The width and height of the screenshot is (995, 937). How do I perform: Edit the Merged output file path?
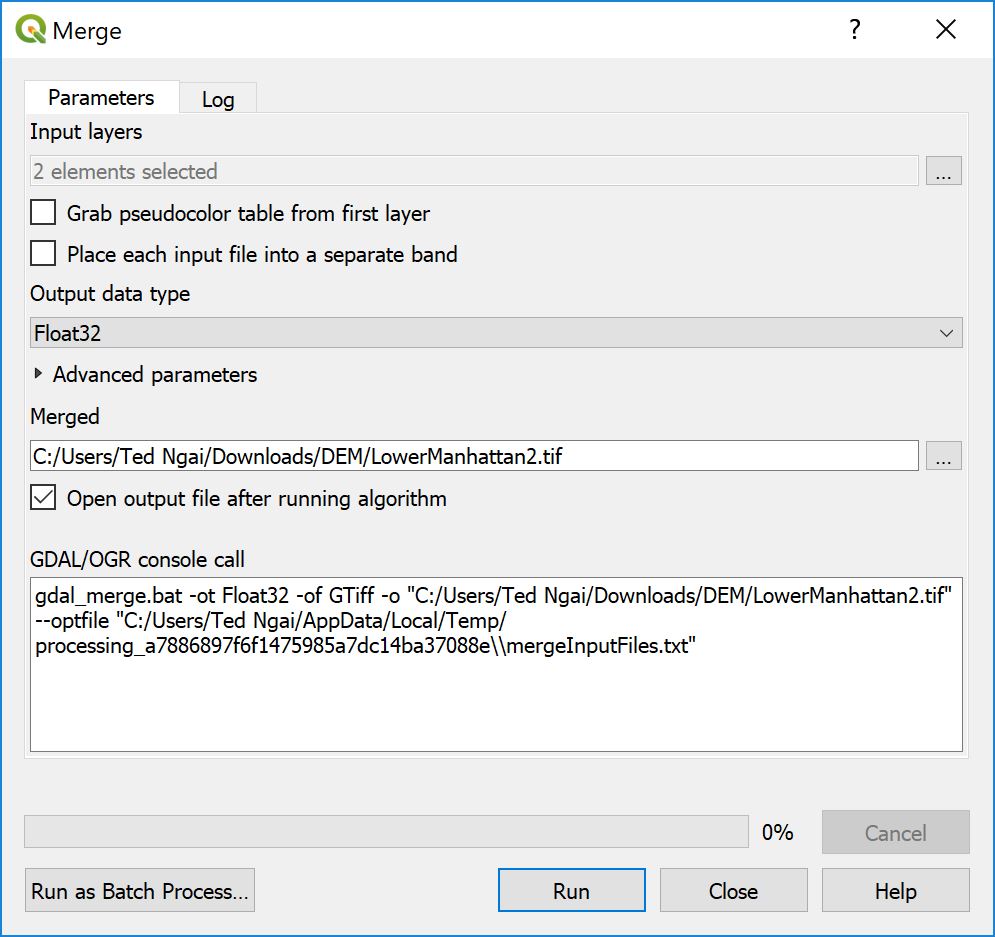(x=475, y=455)
